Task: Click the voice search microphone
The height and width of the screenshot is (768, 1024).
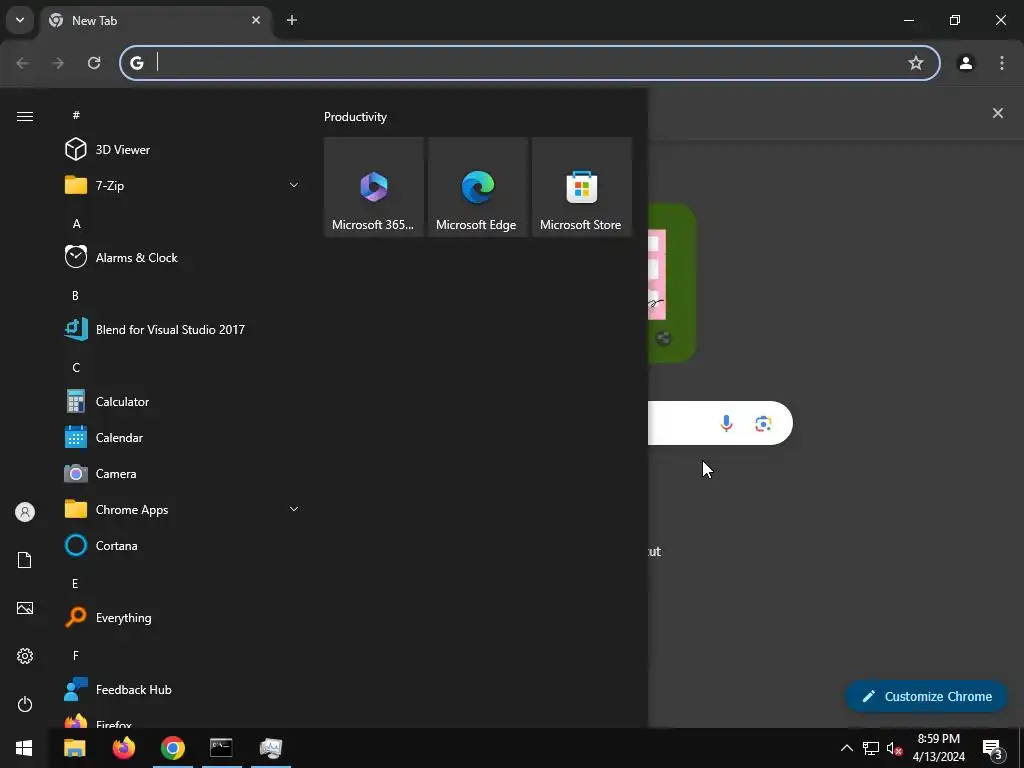Action: pos(726,423)
